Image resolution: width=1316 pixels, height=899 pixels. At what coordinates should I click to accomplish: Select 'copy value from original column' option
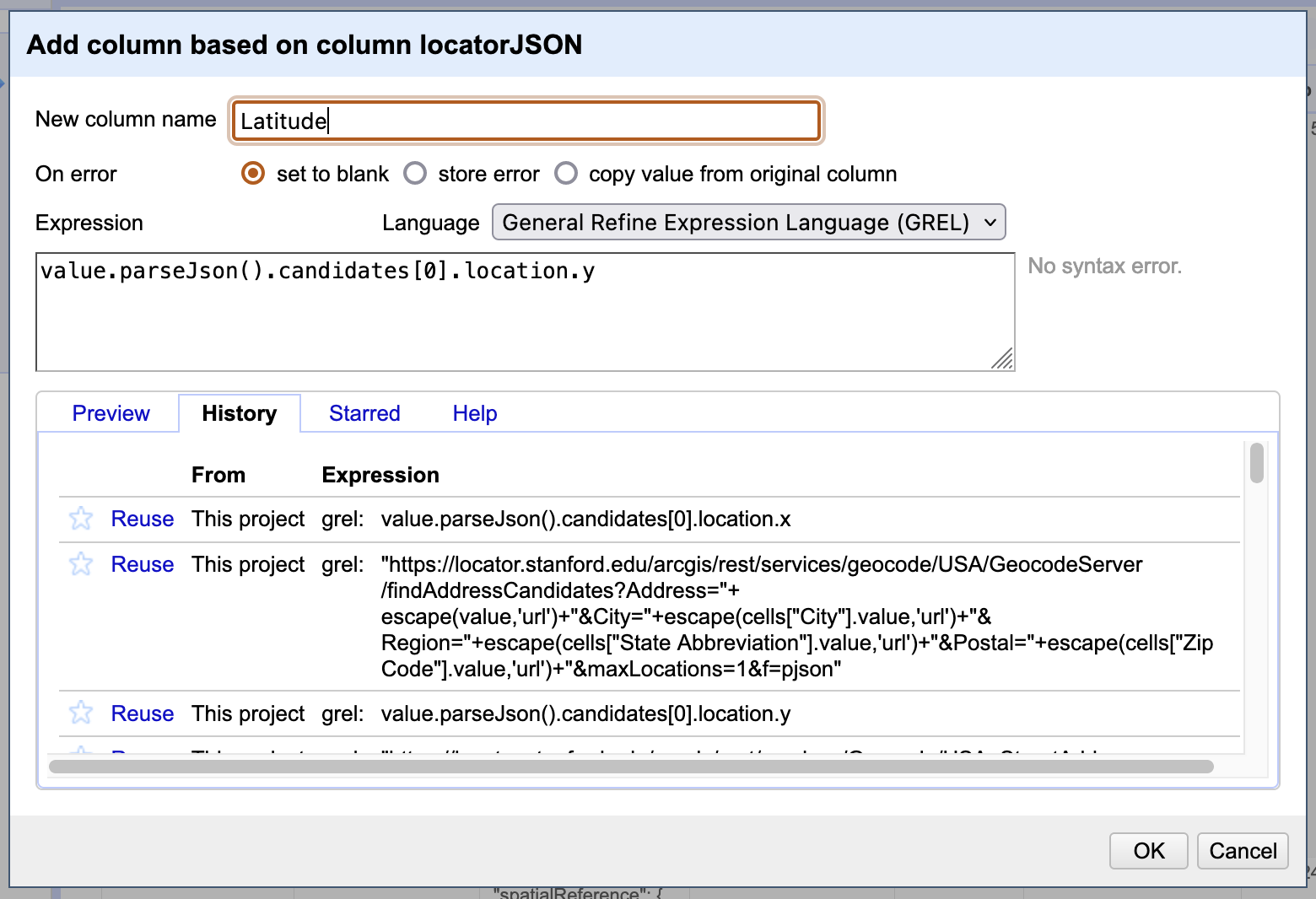pos(566,174)
